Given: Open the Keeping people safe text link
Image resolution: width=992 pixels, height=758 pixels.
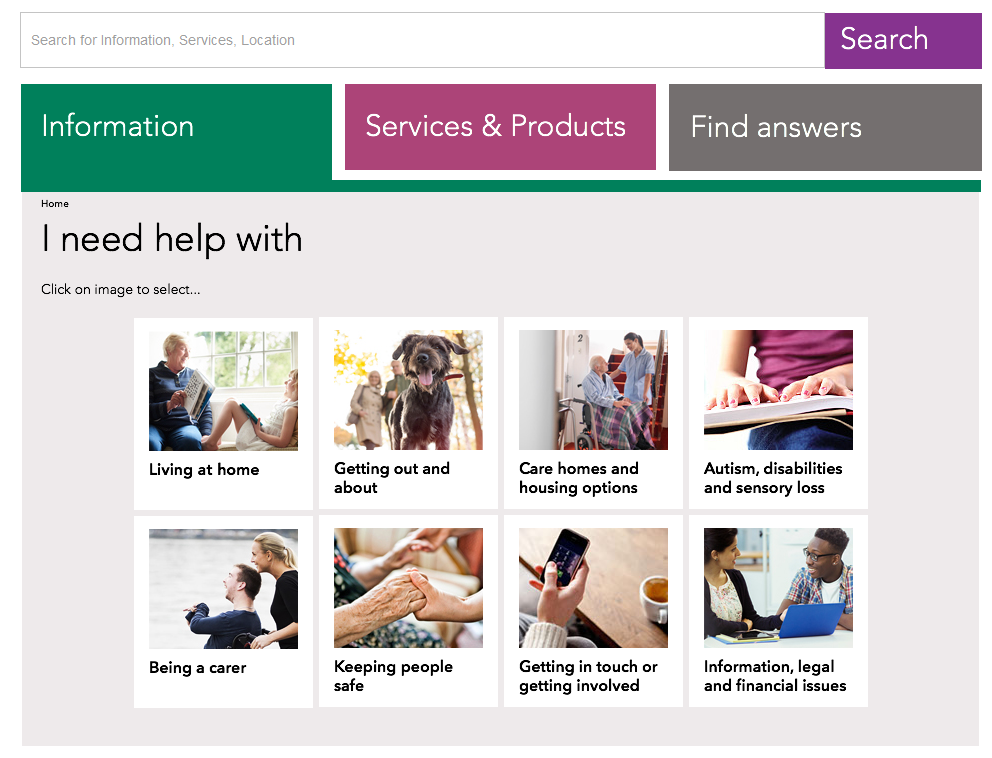Looking at the screenshot, I should (x=394, y=676).
